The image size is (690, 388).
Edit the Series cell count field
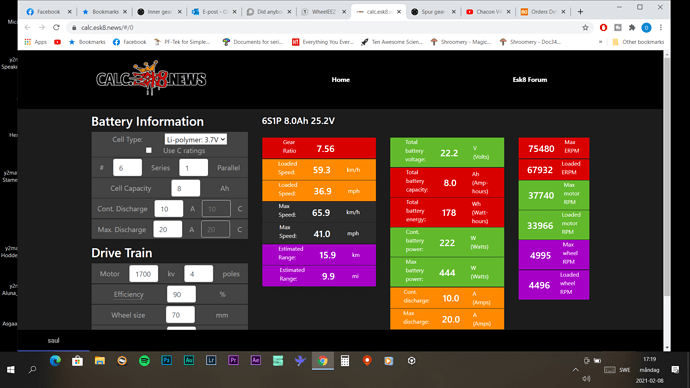127,168
